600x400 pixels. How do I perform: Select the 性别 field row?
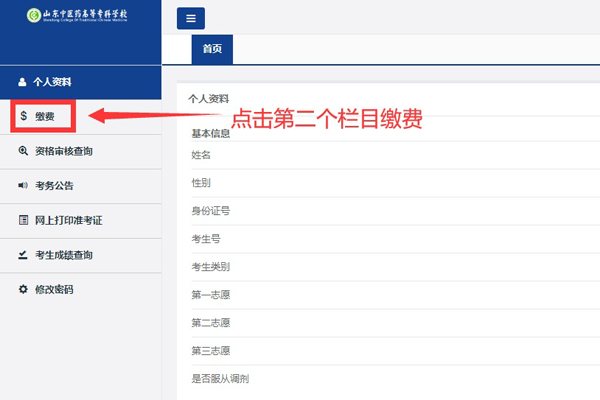point(396,183)
